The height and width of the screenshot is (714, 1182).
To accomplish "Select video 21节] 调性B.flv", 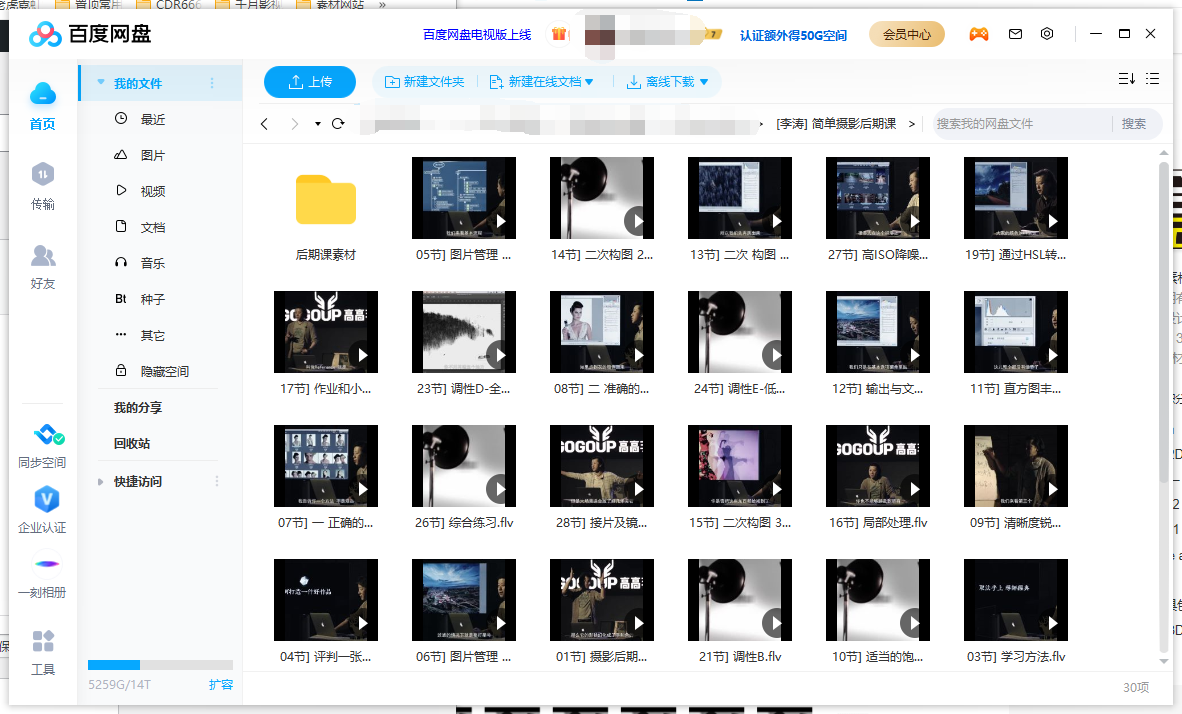I will [x=740, y=600].
